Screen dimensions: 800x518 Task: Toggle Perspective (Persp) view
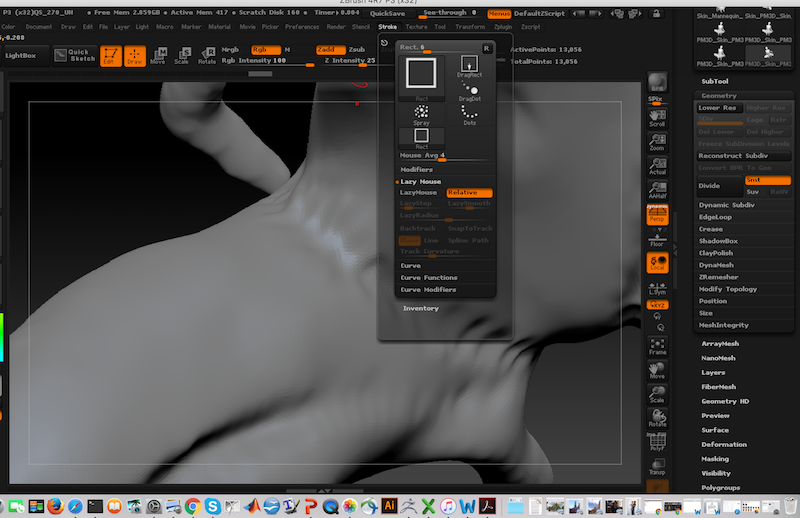pos(657,215)
